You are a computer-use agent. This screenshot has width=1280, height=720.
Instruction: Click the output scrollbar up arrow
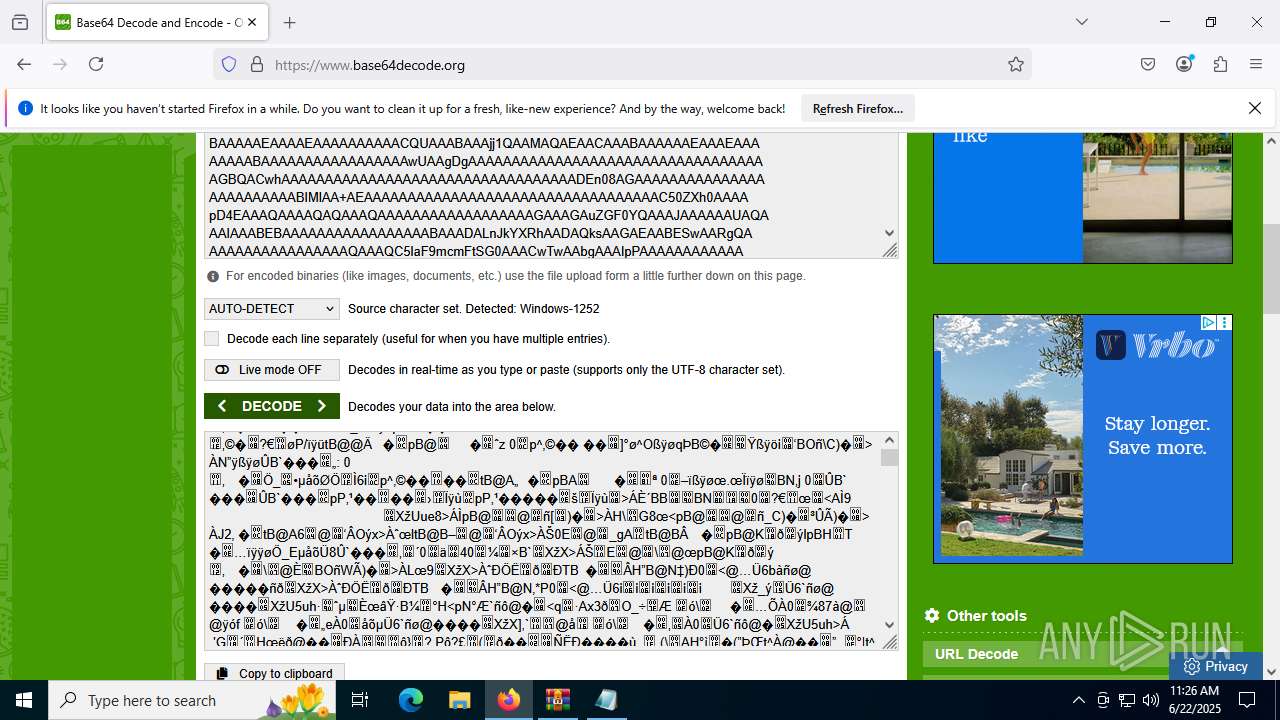(x=889, y=441)
